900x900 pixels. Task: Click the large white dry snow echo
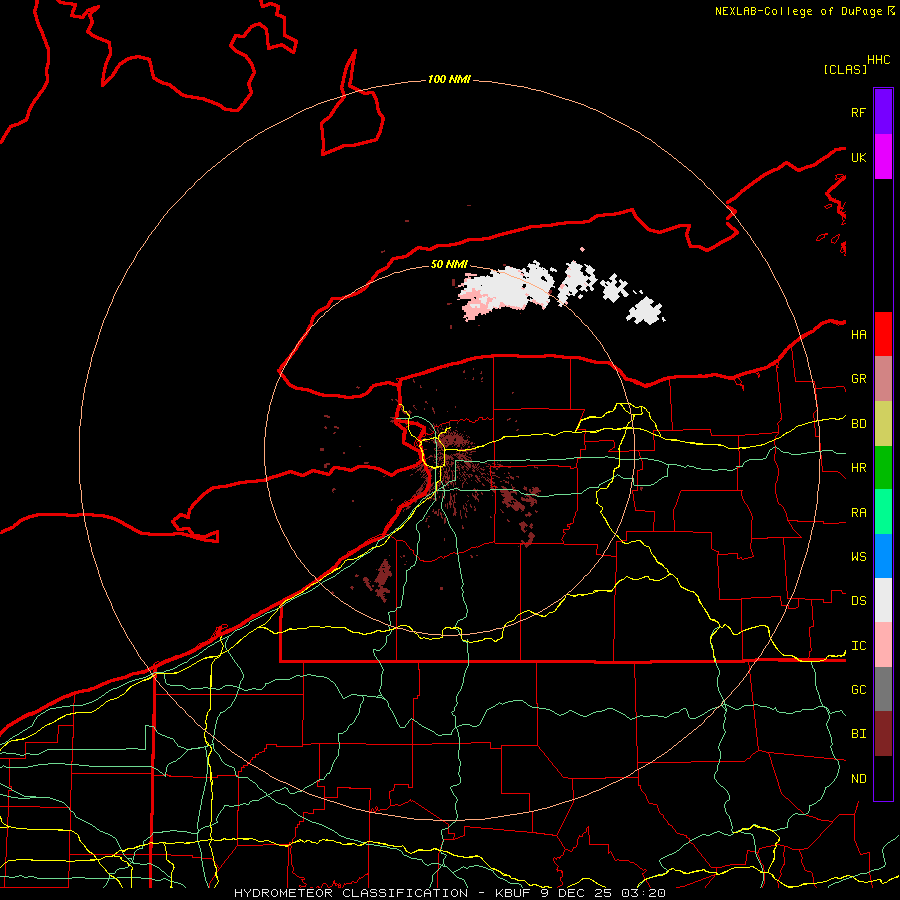click(x=505, y=288)
